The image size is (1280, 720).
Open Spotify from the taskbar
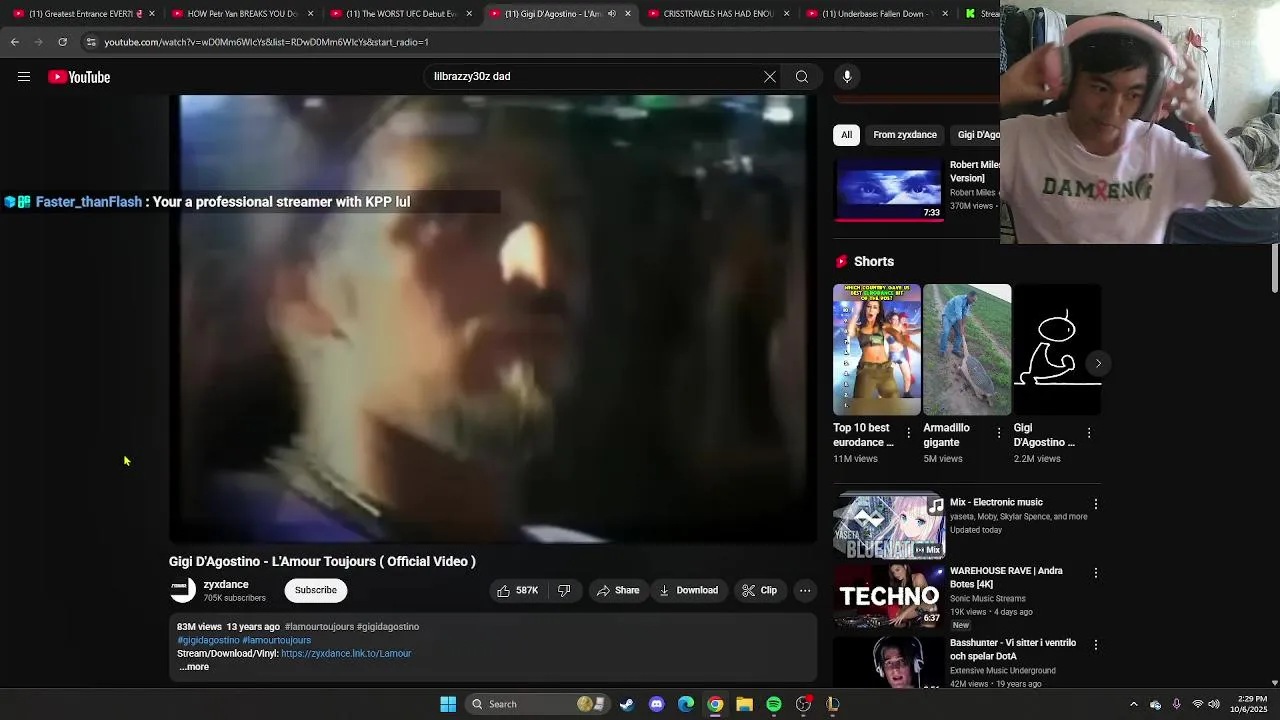[774, 704]
